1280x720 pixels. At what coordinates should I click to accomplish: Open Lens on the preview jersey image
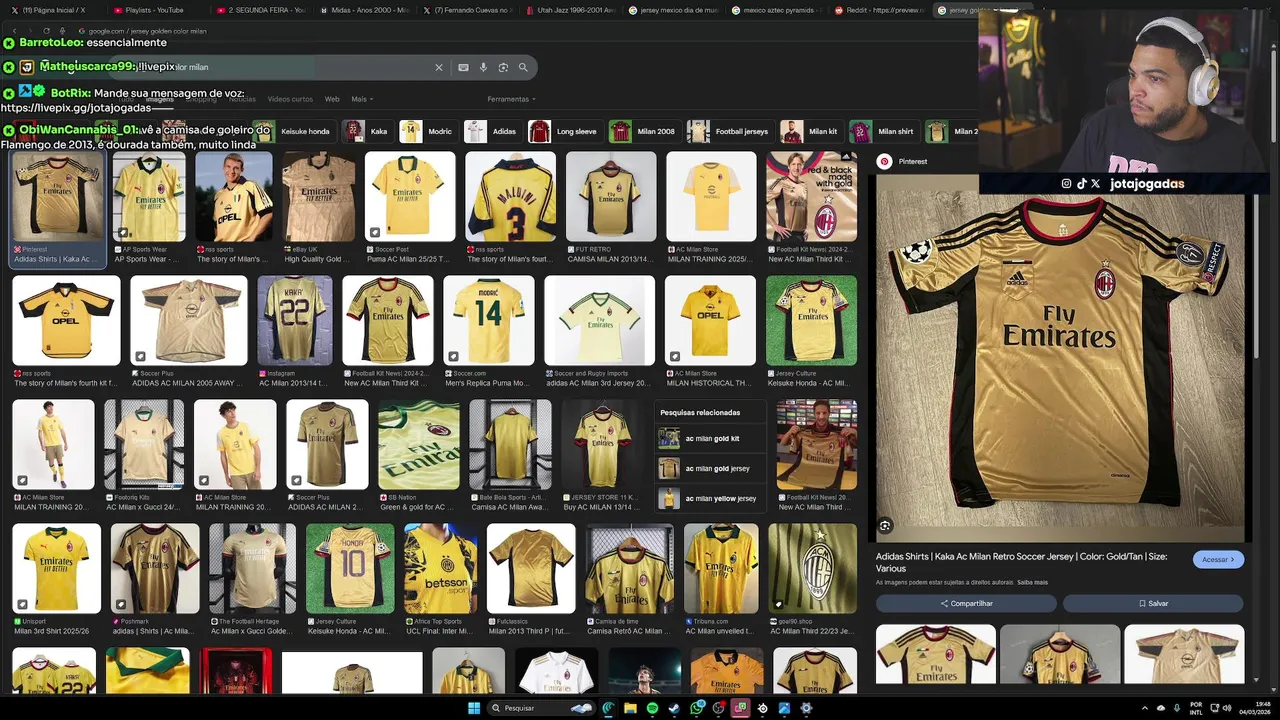click(885, 526)
